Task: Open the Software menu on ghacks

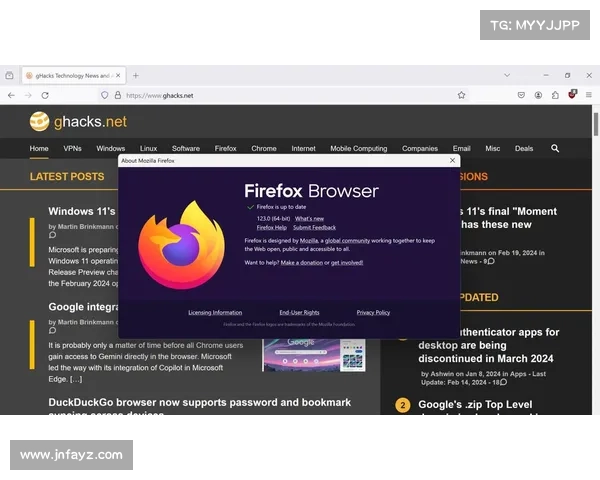Action: pyautogui.click(x=185, y=148)
